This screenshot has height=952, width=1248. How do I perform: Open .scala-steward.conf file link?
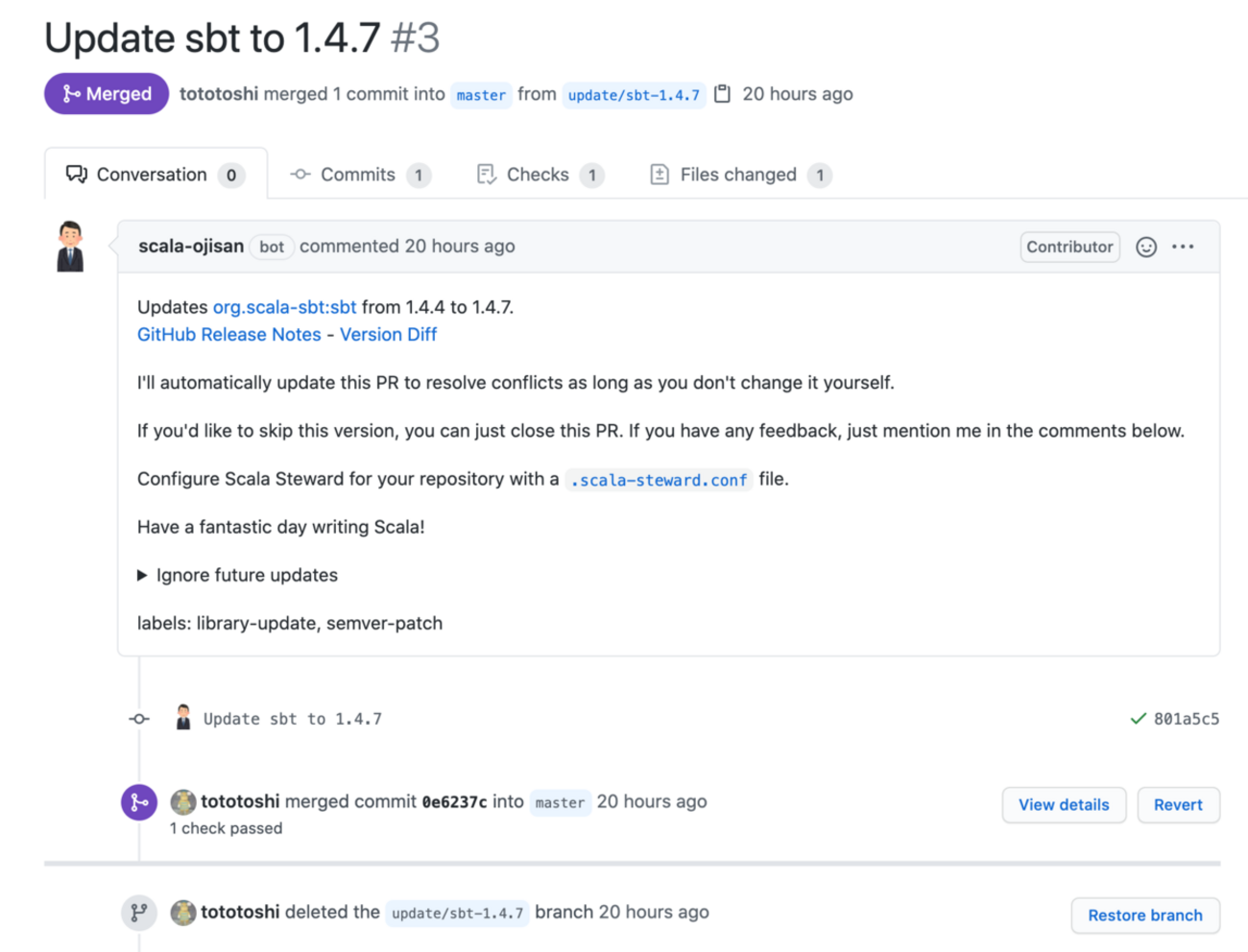point(659,480)
